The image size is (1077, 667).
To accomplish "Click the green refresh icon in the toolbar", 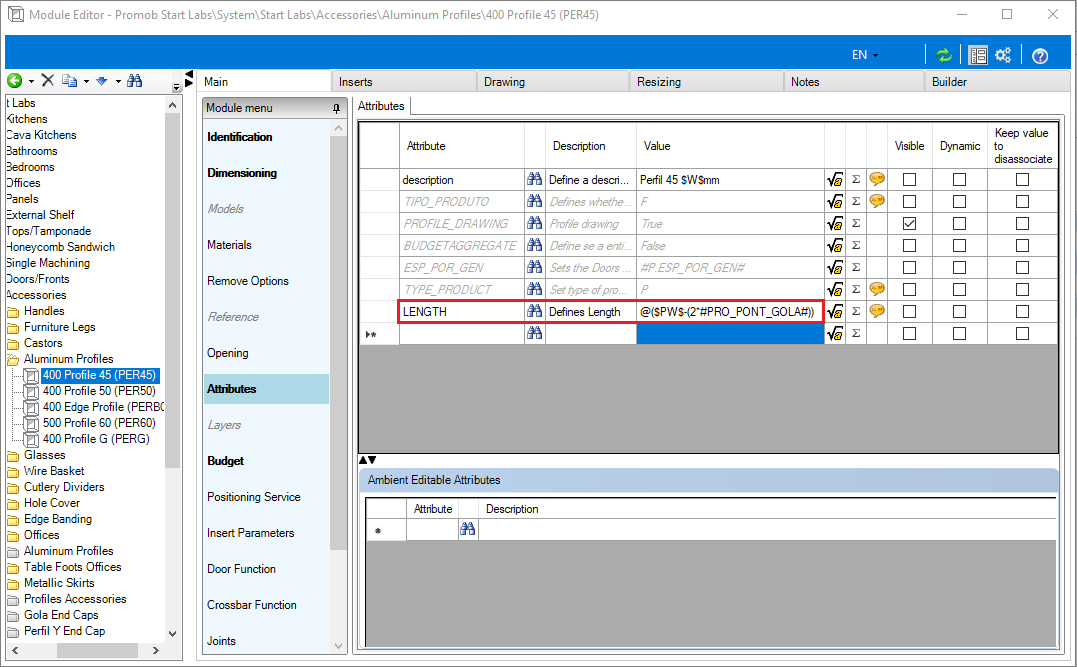I will (944, 56).
